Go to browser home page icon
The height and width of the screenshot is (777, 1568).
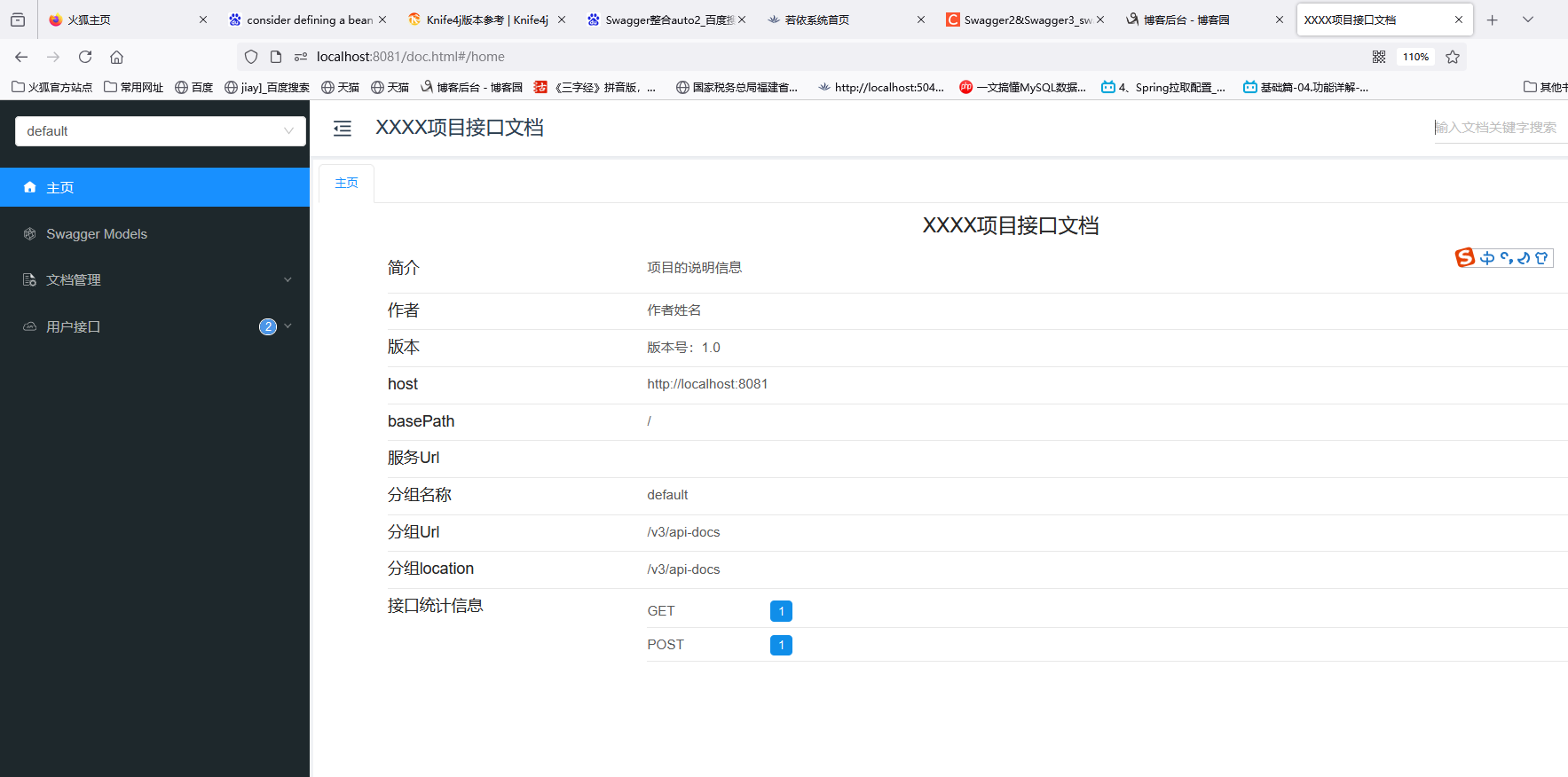pos(116,57)
